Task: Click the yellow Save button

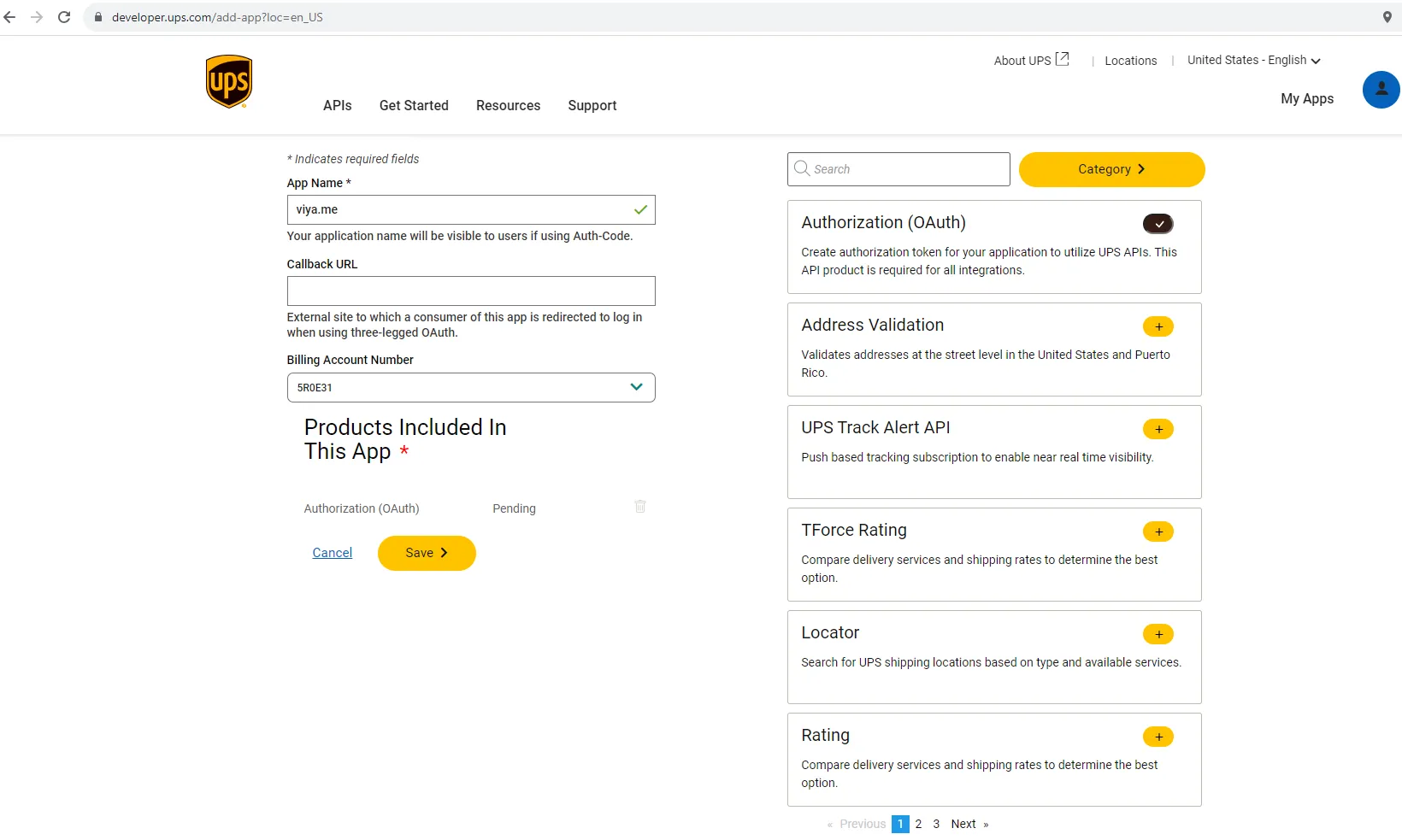Action: click(427, 553)
